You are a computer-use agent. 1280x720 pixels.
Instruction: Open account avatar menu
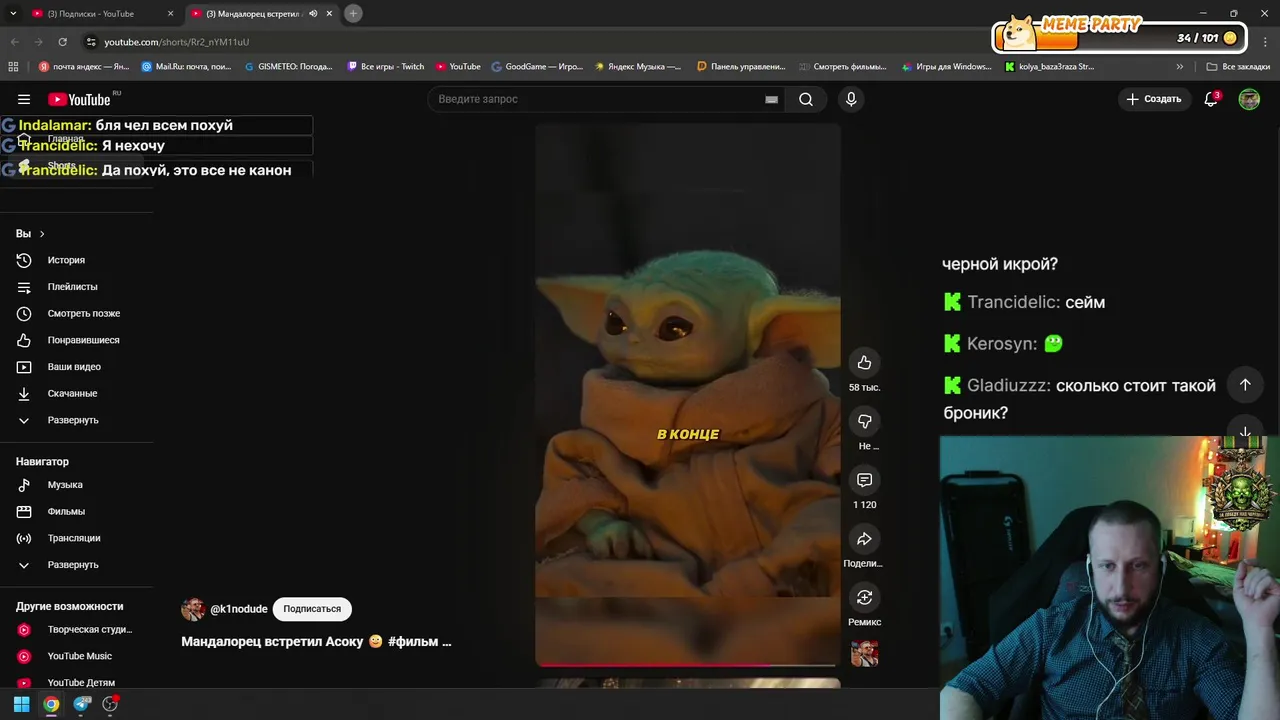(x=1249, y=99)
